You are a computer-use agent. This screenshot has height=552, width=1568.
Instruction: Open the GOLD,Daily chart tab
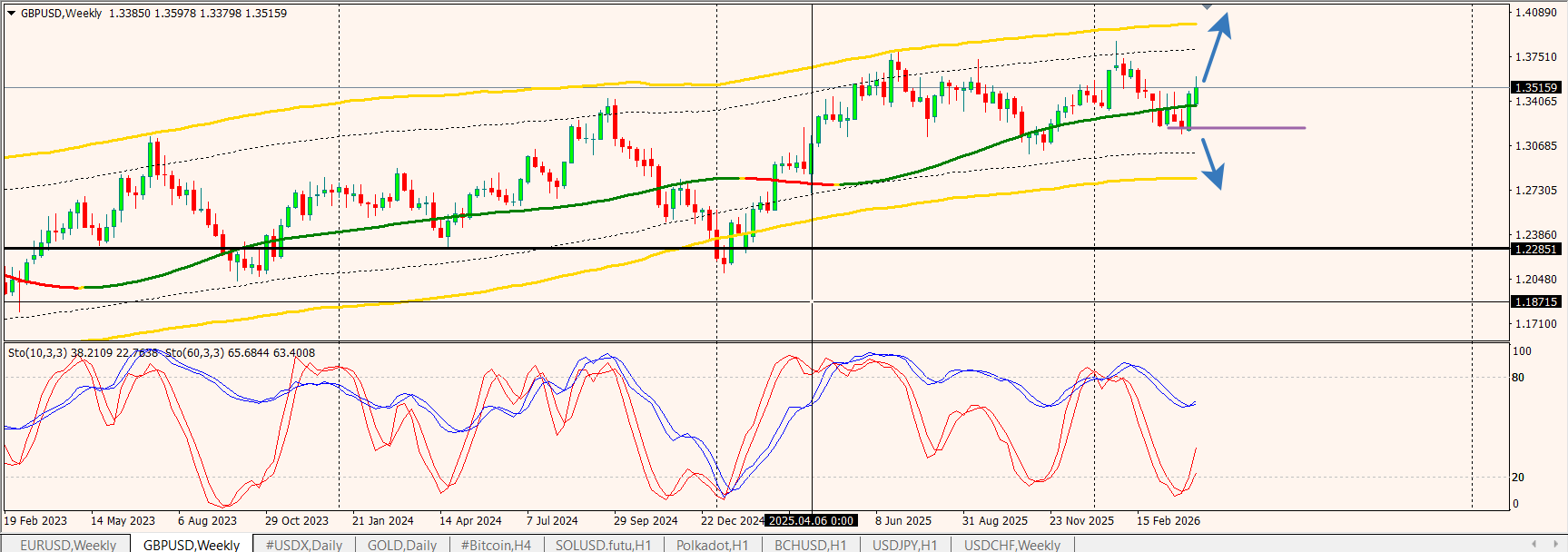point(402,545)
